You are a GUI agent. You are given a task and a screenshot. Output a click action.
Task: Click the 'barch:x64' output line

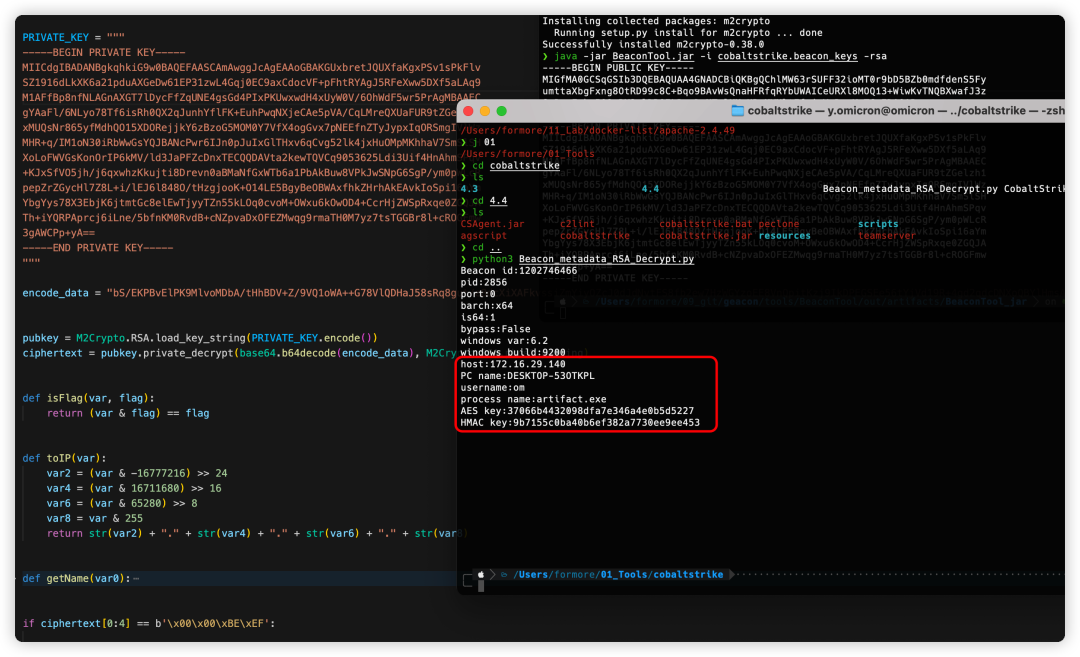(x=486, y=306)
